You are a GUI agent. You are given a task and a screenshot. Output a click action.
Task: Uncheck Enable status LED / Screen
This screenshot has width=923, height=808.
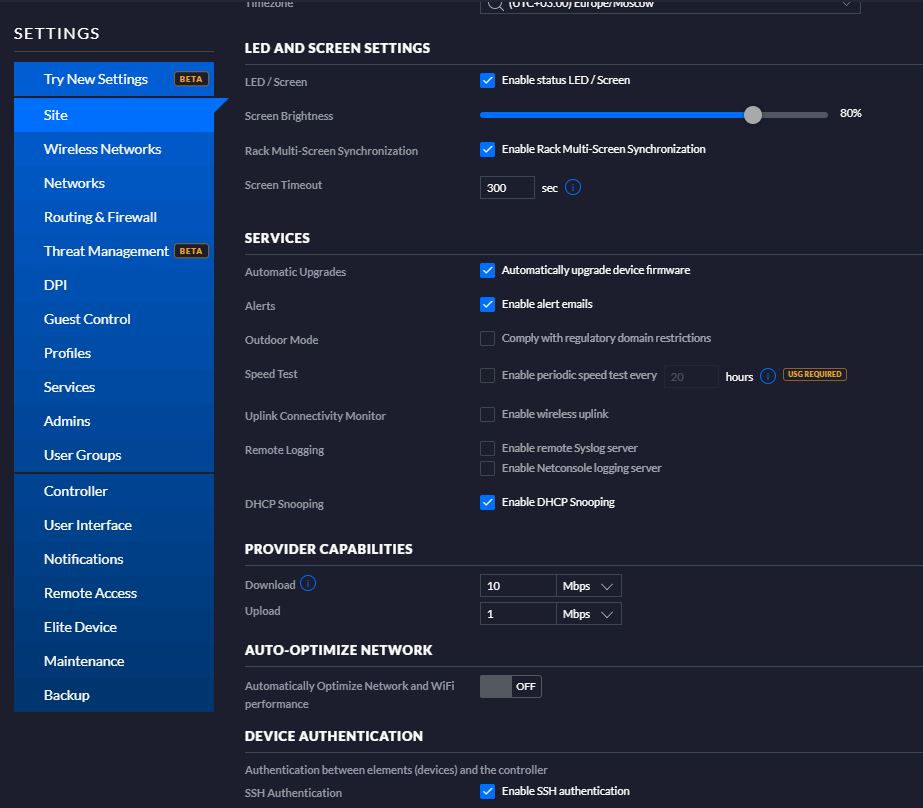488,80
